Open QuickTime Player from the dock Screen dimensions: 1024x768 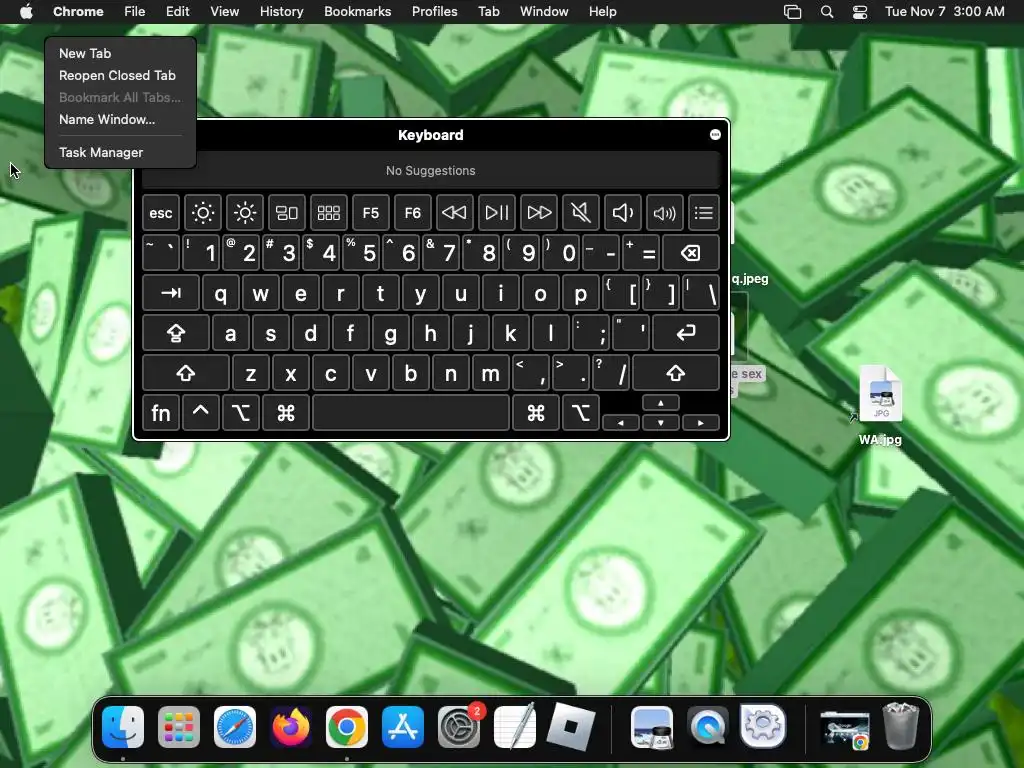click(x=708, y=727)
